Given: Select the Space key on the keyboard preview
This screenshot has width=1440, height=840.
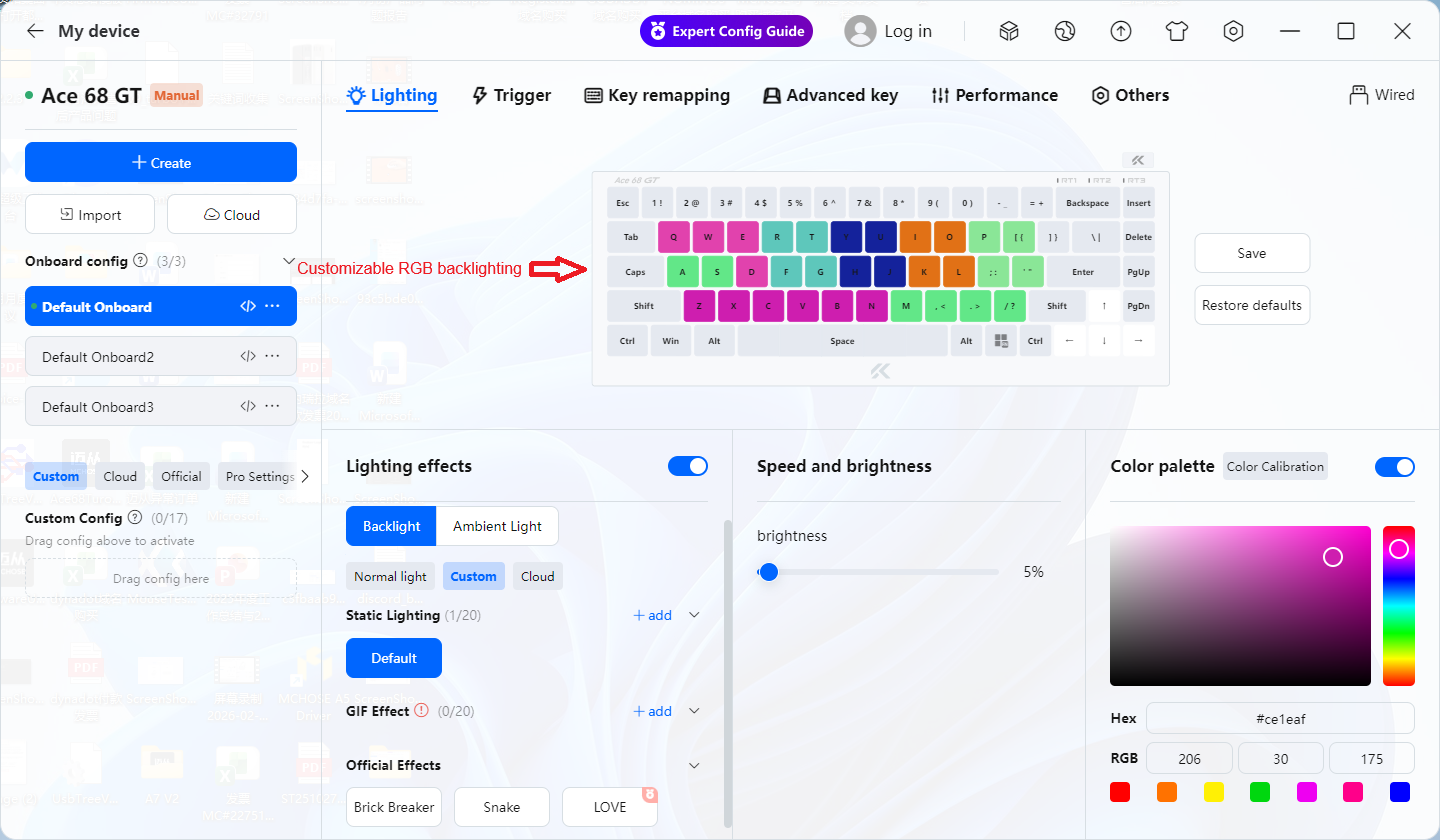Looking at the screenshot, I should pyautogui.click(x=842, y=341).
